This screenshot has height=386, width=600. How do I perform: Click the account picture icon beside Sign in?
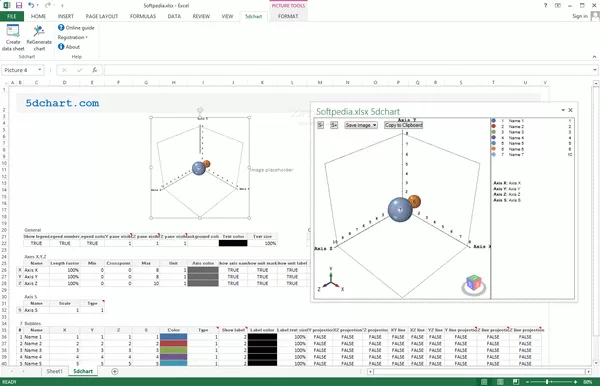[x=595, y=16]
